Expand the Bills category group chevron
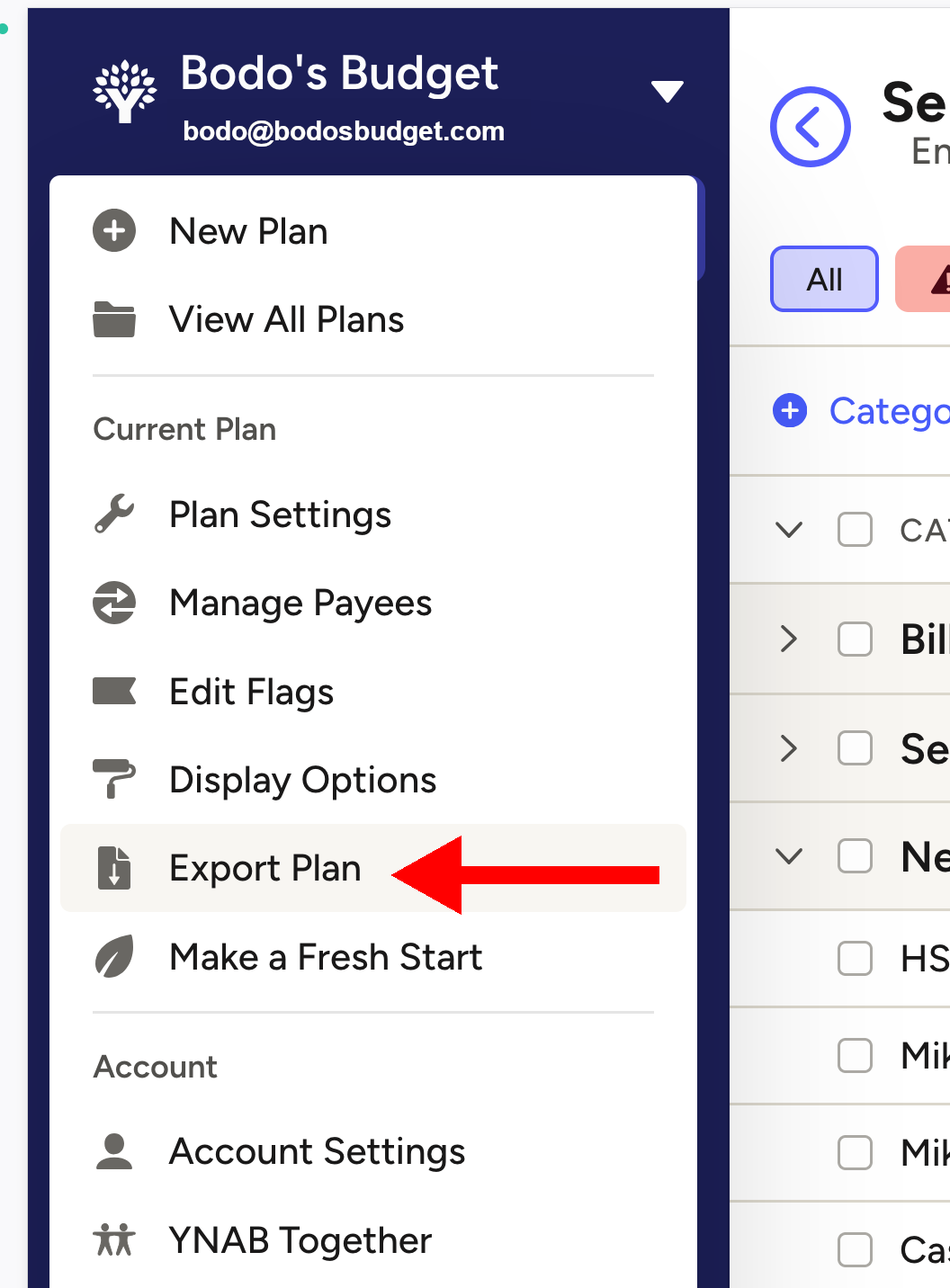 click(789, 640)
